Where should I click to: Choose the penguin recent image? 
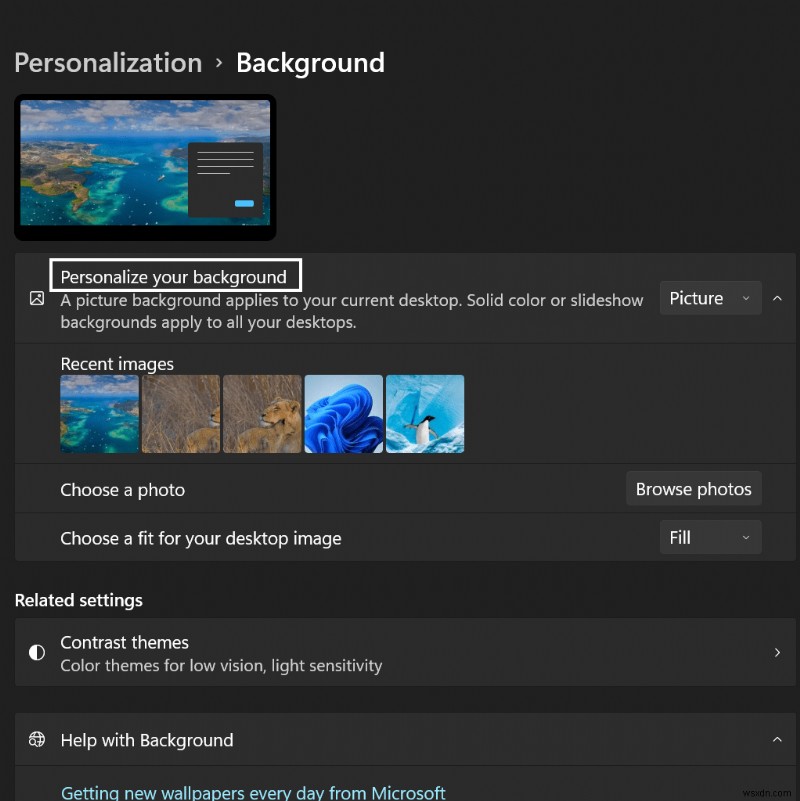[x=425, y=414]
